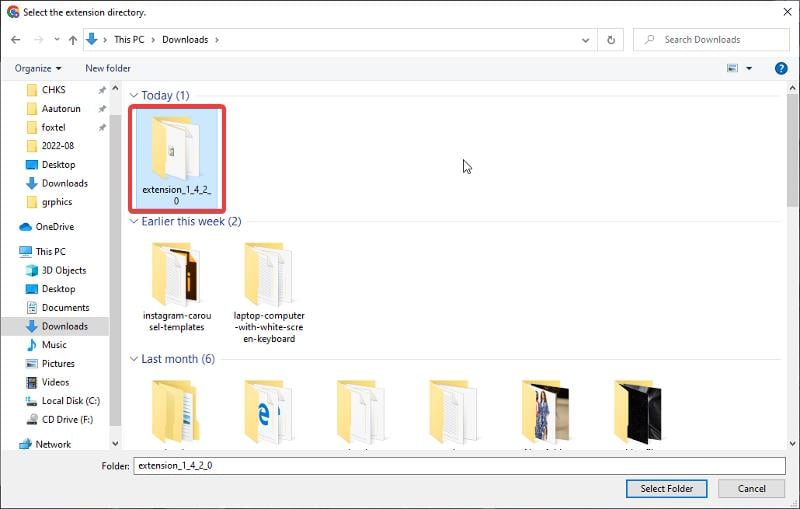Open Pictures in the navigation pane
The width and height of the screenshot is (800, 509).
coord(58,364)
